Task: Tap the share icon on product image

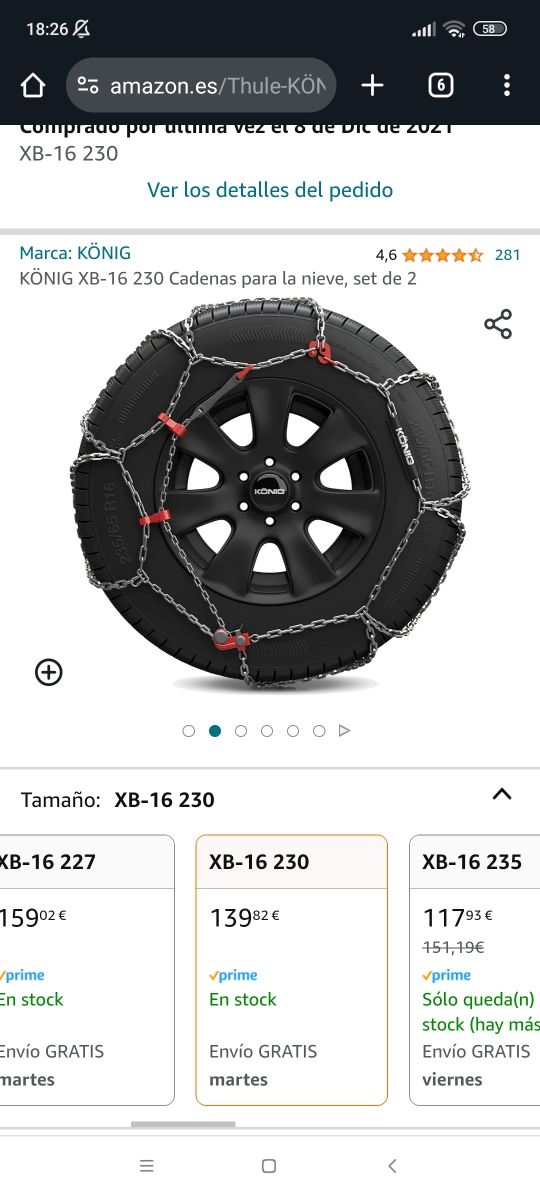Action: pyautogui.click(x=498, y=324)
